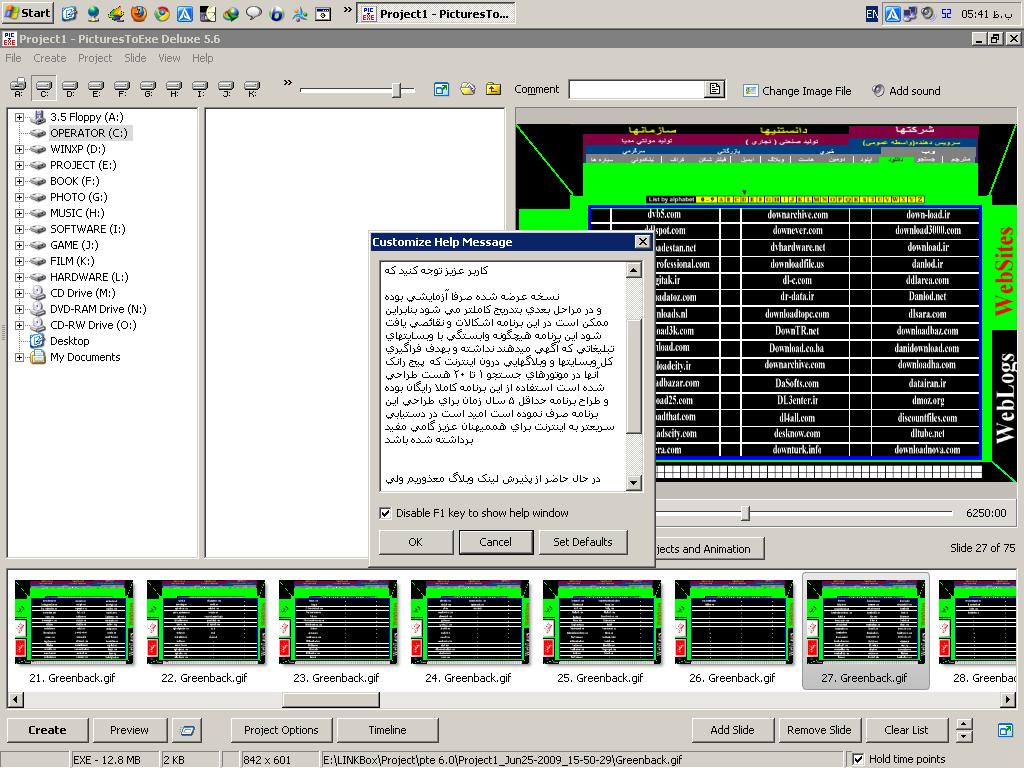This screenshot has width=1024, height=768.
Task: Click into the help message text area
Action: click(x=503, y=376)
